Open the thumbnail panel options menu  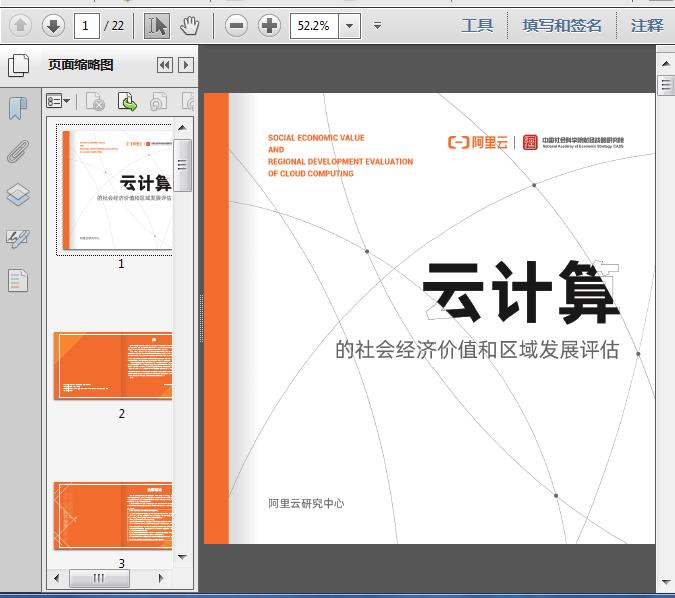coord(58,101)
